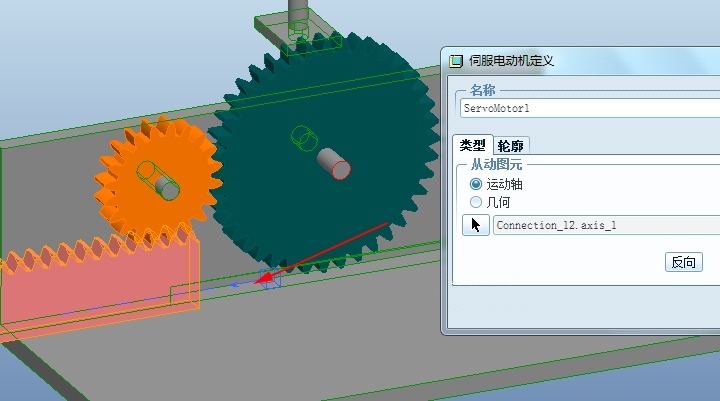Click the Connection_12.axis_1 field
Viewport: 720px width, 401px height.
tap(606, 226)
